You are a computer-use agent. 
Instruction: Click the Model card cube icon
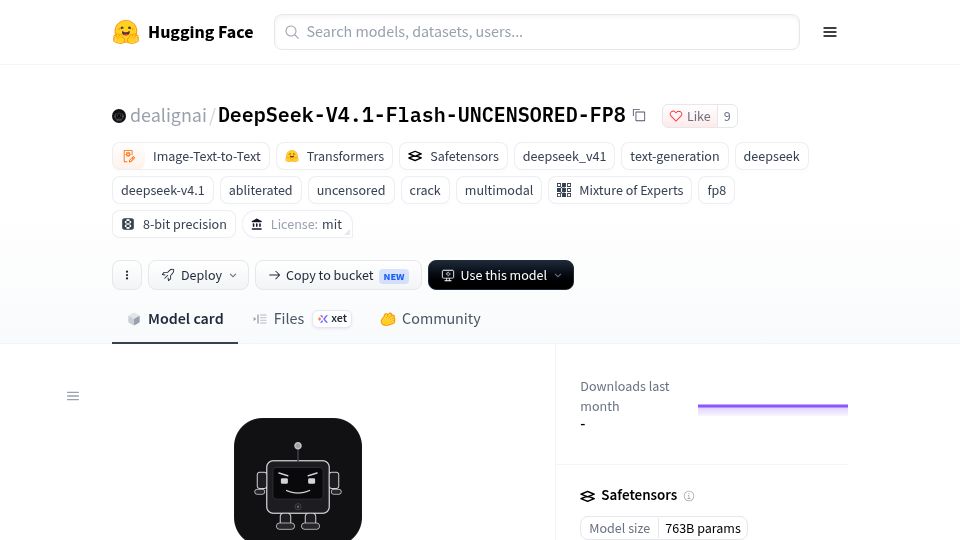pyautogui.click(x=134, y=319)
